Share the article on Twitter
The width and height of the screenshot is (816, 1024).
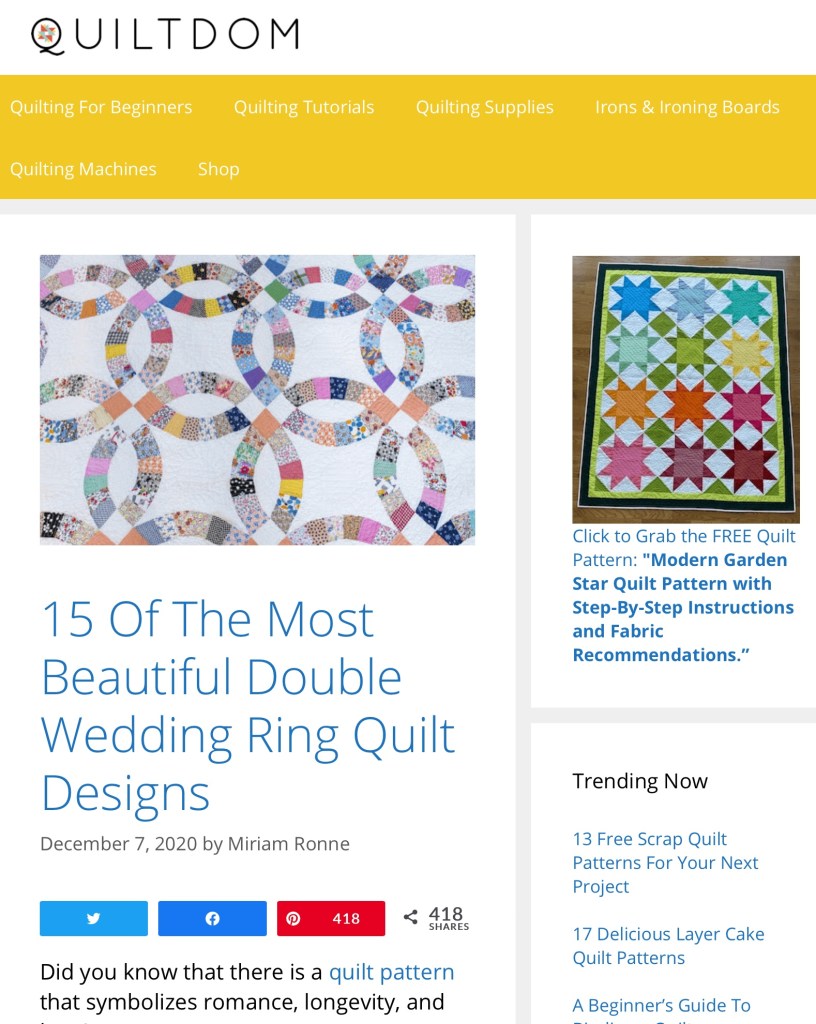(94, 918)
